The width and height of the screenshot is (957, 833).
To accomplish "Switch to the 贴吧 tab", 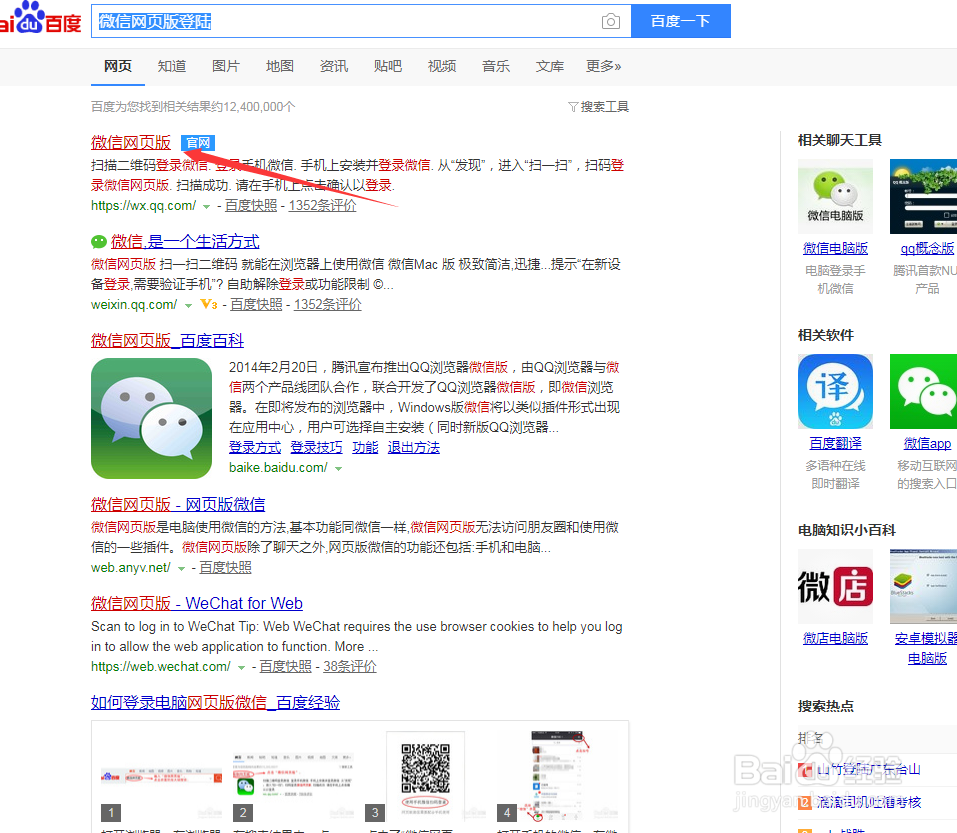I will (388, 66).
